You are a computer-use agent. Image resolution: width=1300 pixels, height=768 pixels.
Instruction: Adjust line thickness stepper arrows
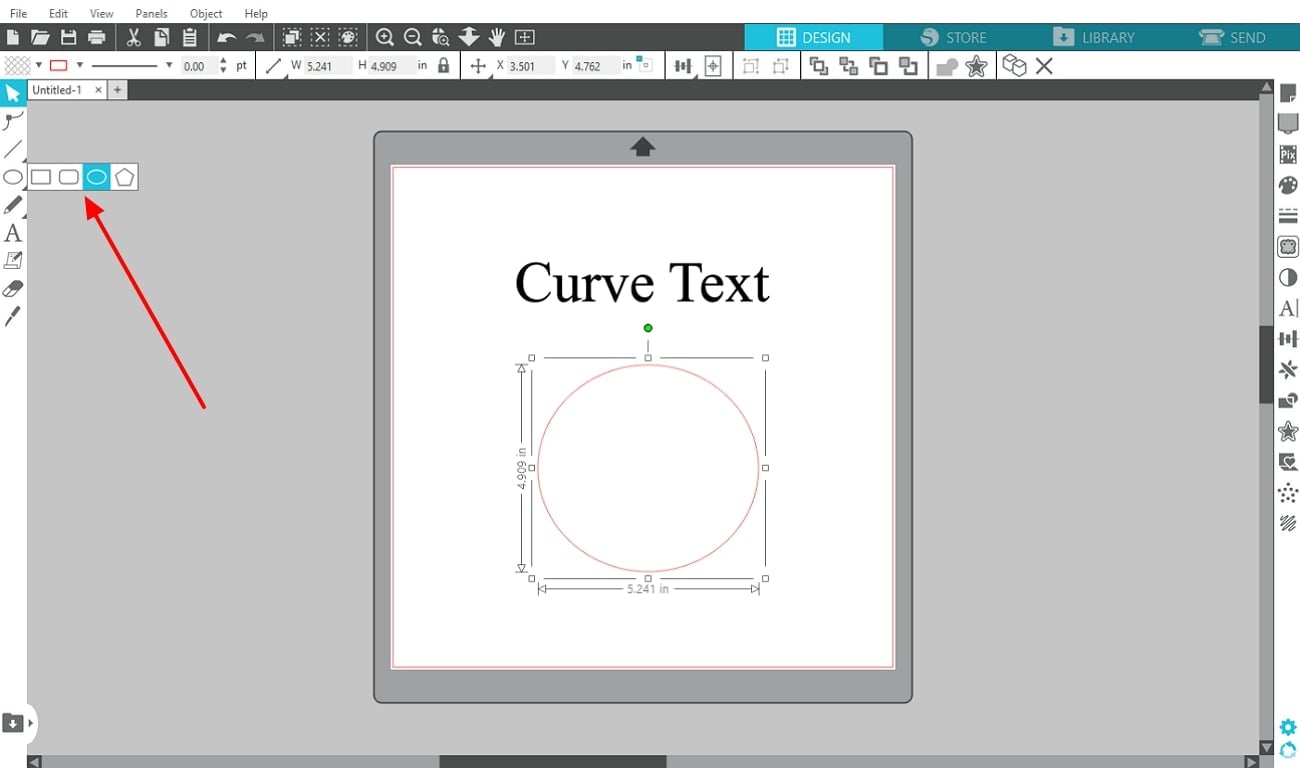[222, 65]
